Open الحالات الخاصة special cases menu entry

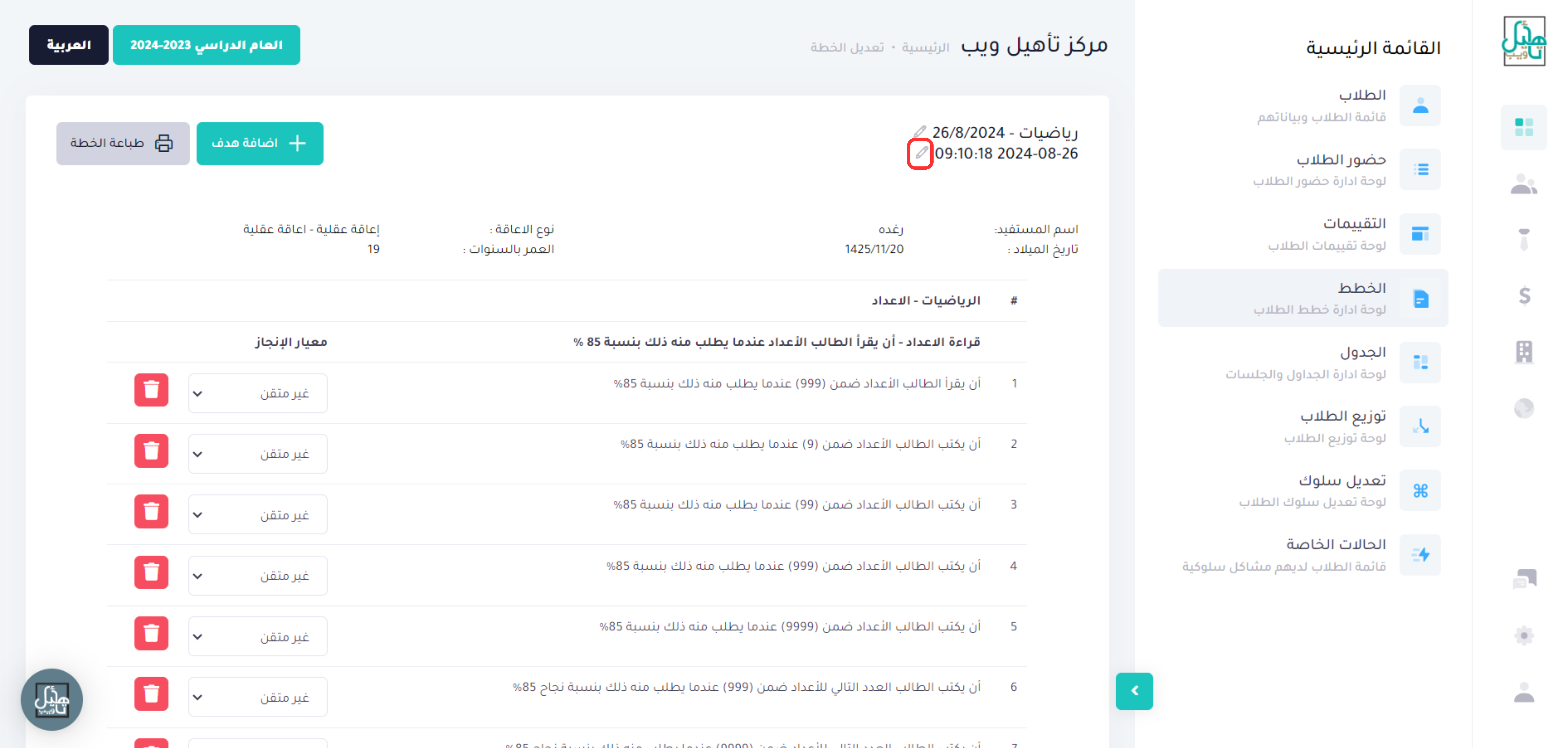pos(1303,555)
